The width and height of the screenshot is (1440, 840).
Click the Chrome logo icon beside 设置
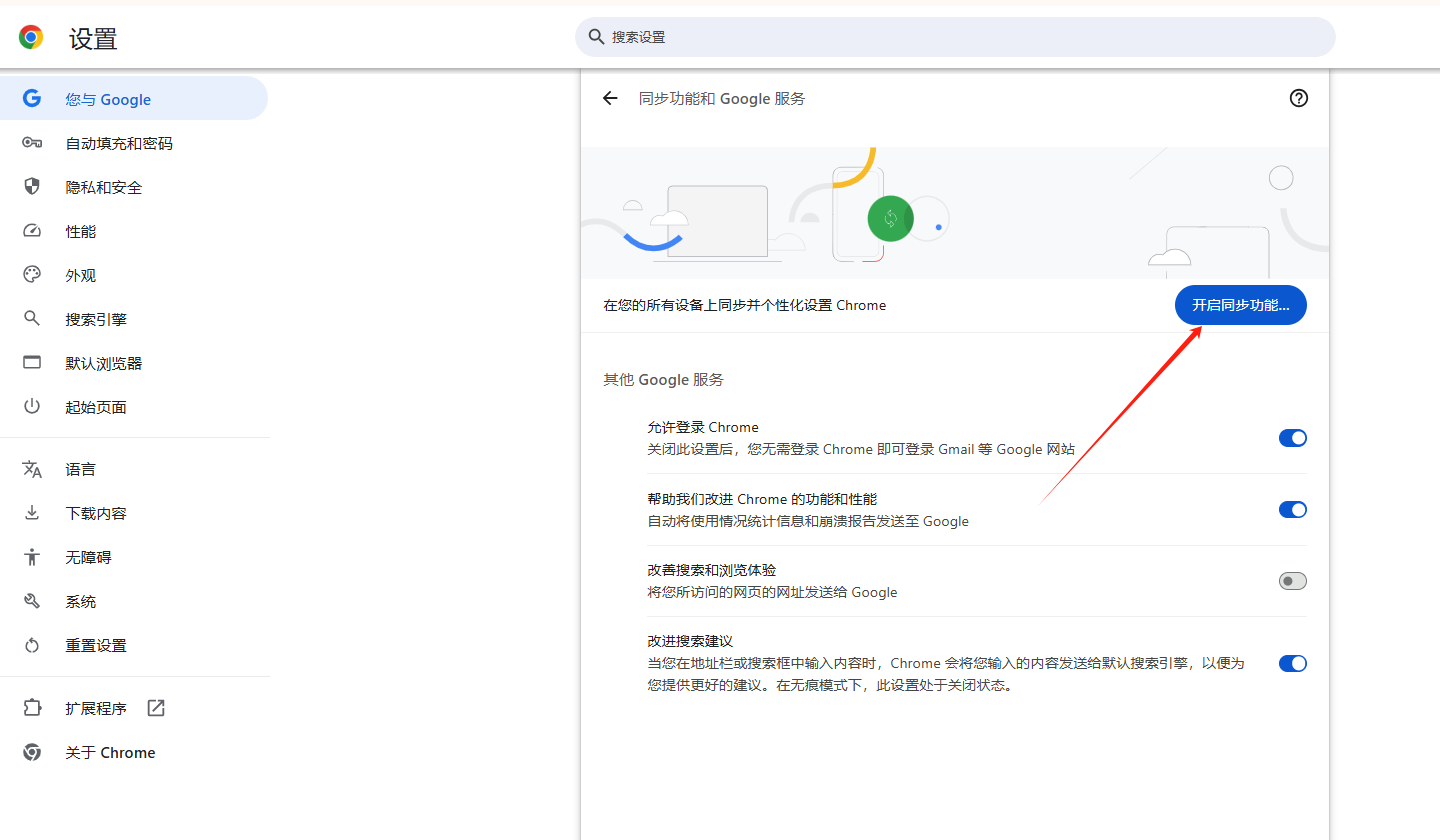31,38
